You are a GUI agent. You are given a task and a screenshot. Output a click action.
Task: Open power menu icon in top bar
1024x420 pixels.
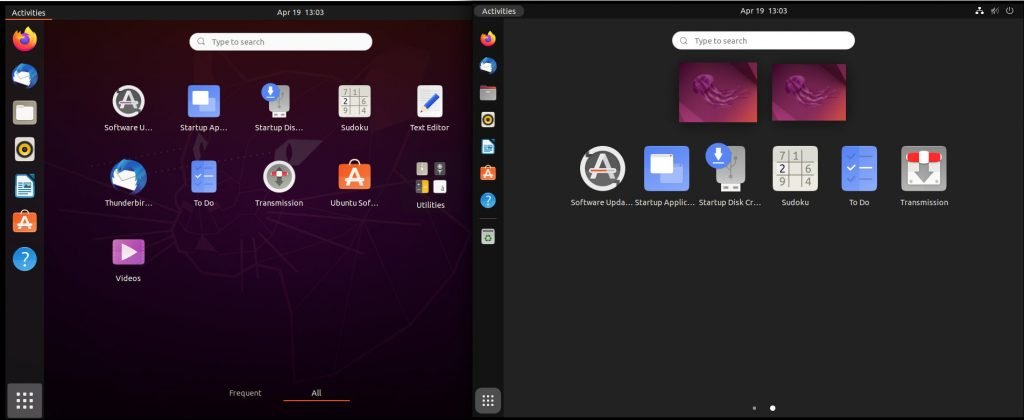point(1010,11)
